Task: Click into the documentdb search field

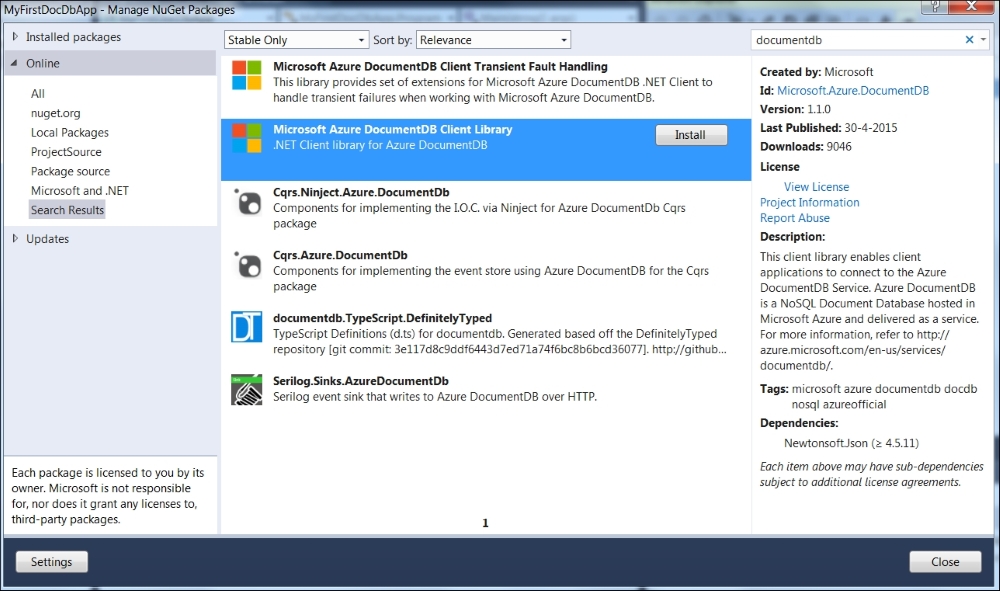Action: click(855, 40)
